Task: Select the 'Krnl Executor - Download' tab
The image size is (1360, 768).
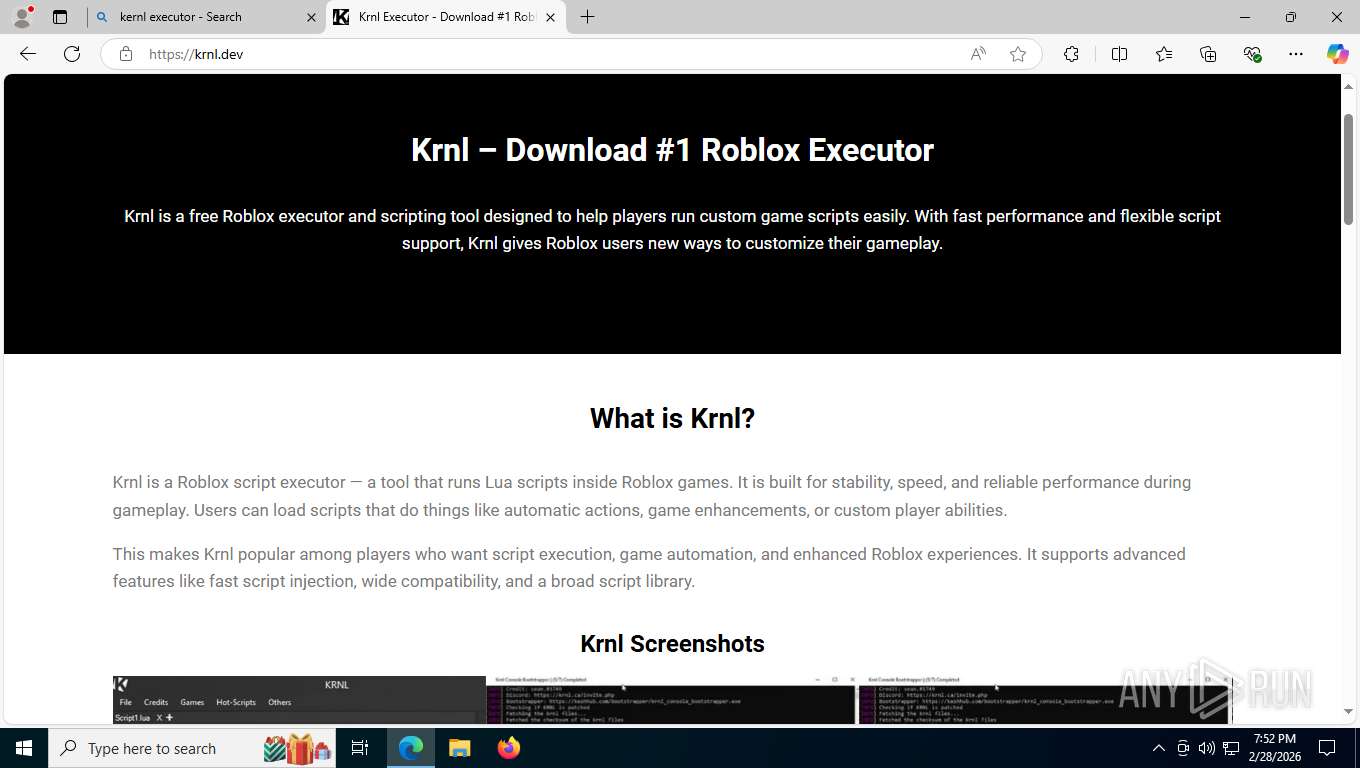Action: (445, 17)
